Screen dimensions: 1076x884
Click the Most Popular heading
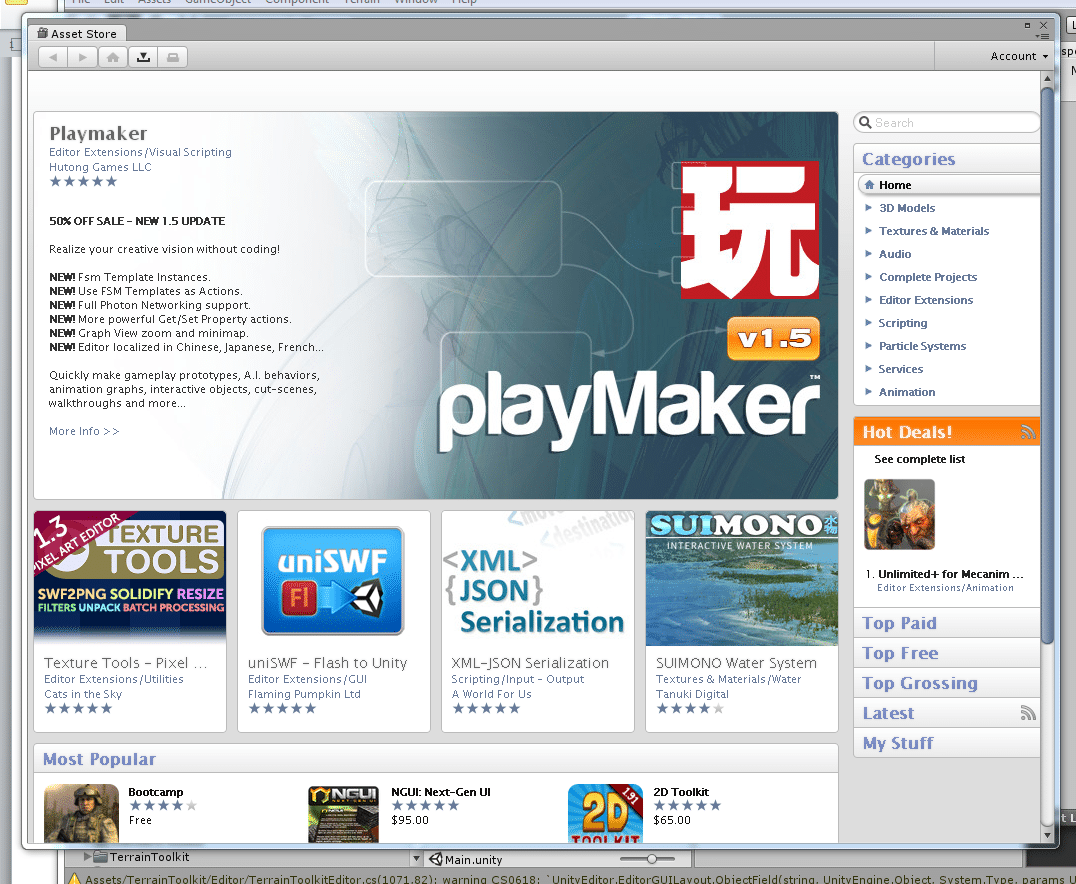click(99, 758)
